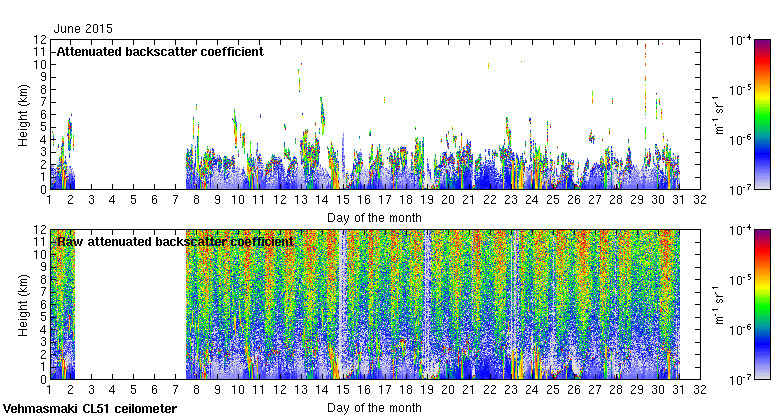
Task: Click the 10⁻⁷ label on lower colorbar
Action: (x=741, y=380)
